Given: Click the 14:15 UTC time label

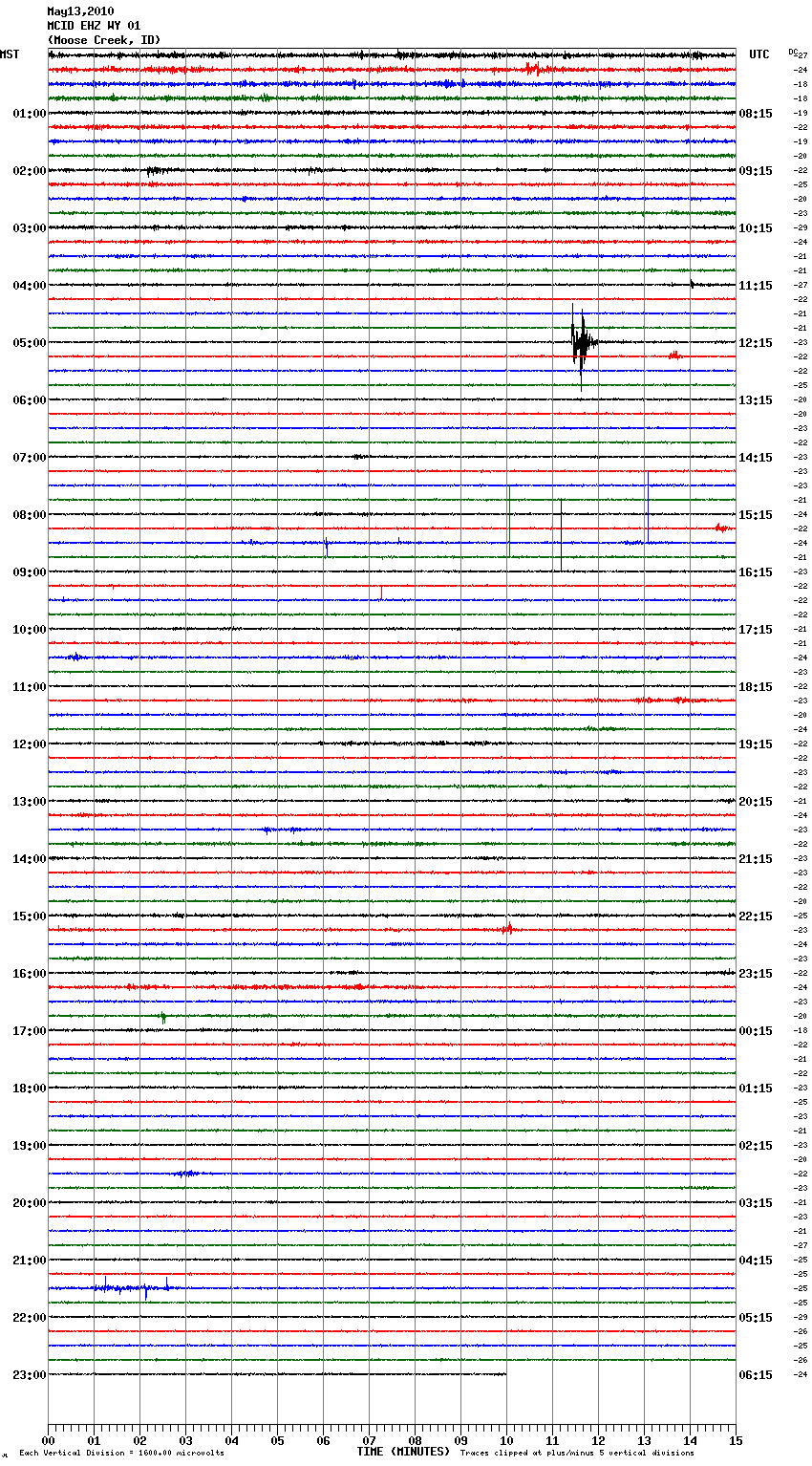Looking at the screenshot, I should 756,458.
